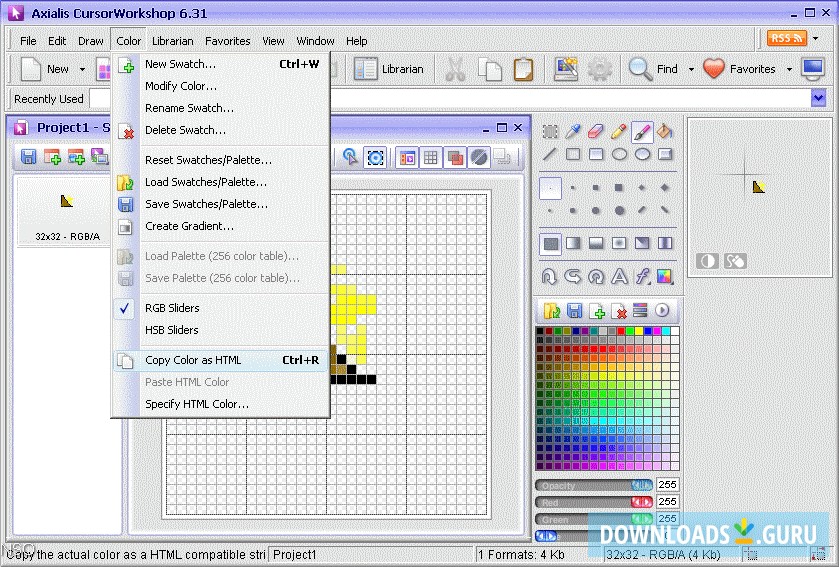Image resolution: width=839 pixels, height=567 pixels.
Task: Select the radial gradient fill mode
Action: (619, 244)
